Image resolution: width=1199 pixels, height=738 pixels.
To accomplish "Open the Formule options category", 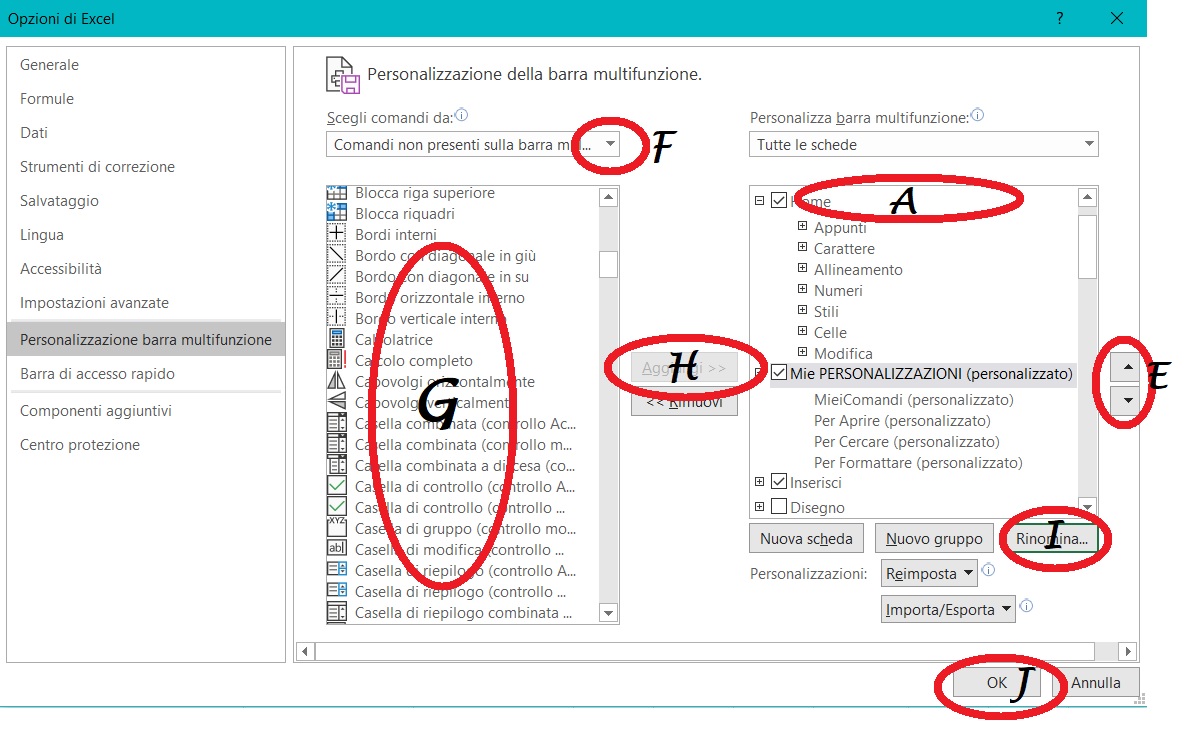I will [145, 99].
